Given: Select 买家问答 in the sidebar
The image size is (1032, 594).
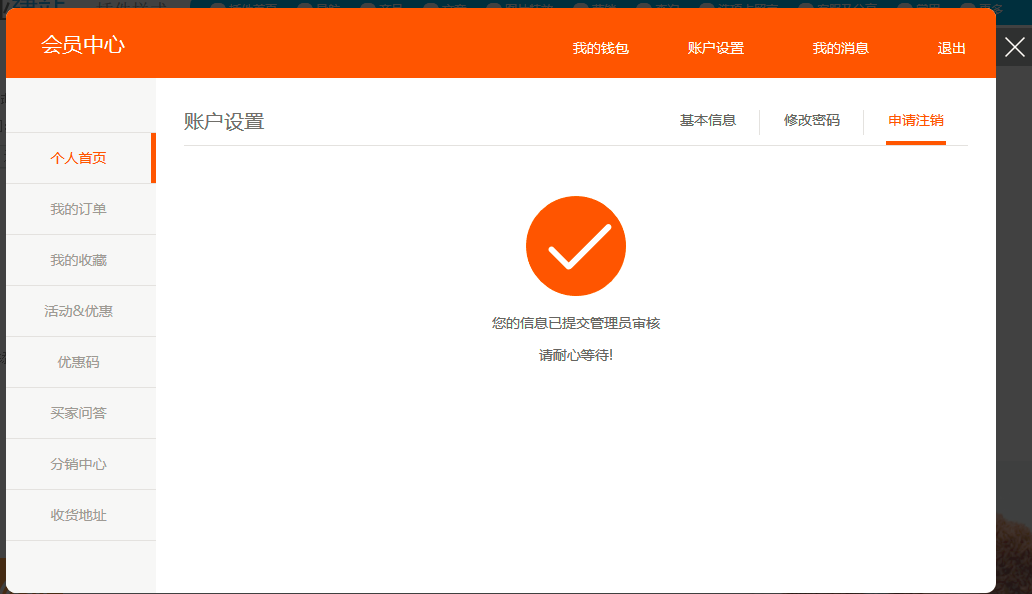Looking at the screenshot, I should [79, 413].
